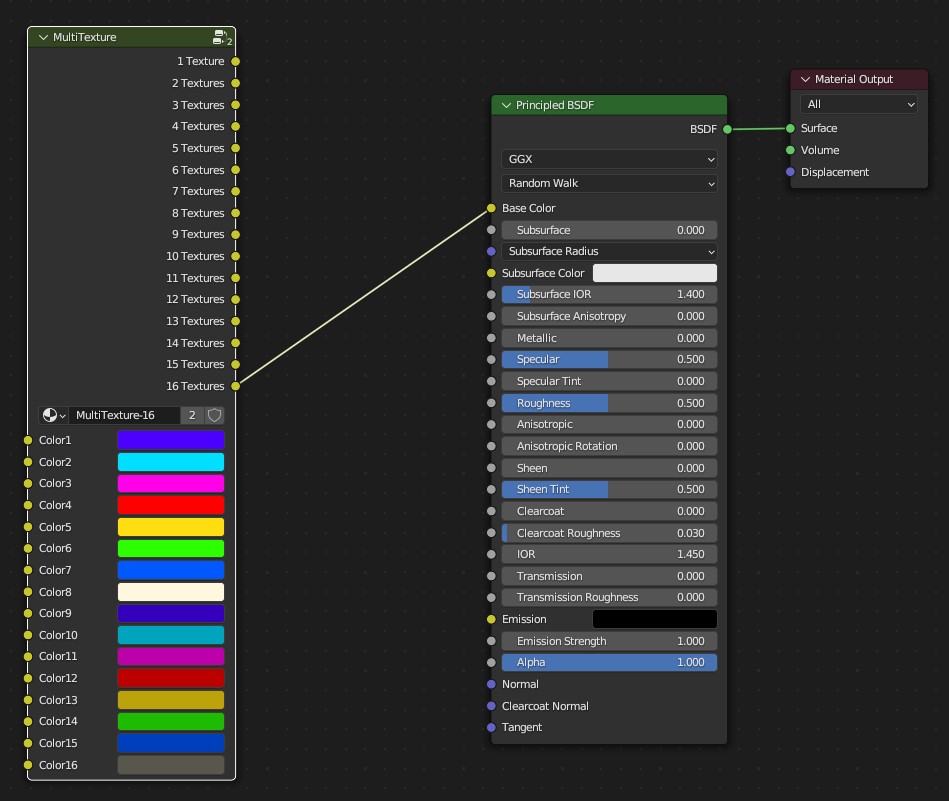Screen dimensions: 949x801
Task: Collapse the Principled BSDF node
Action: click(506, 105)
